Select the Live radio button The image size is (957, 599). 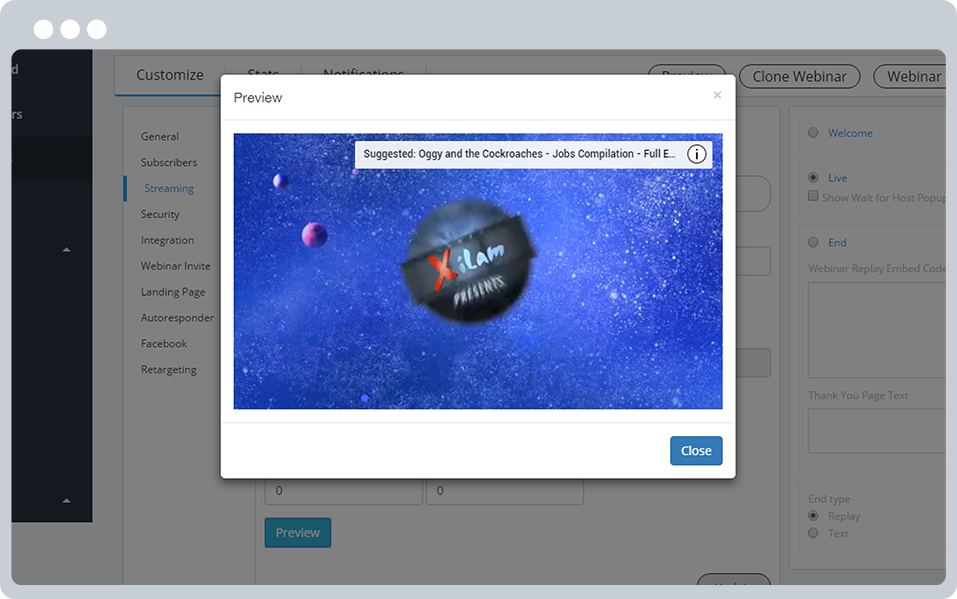(813, 178)
